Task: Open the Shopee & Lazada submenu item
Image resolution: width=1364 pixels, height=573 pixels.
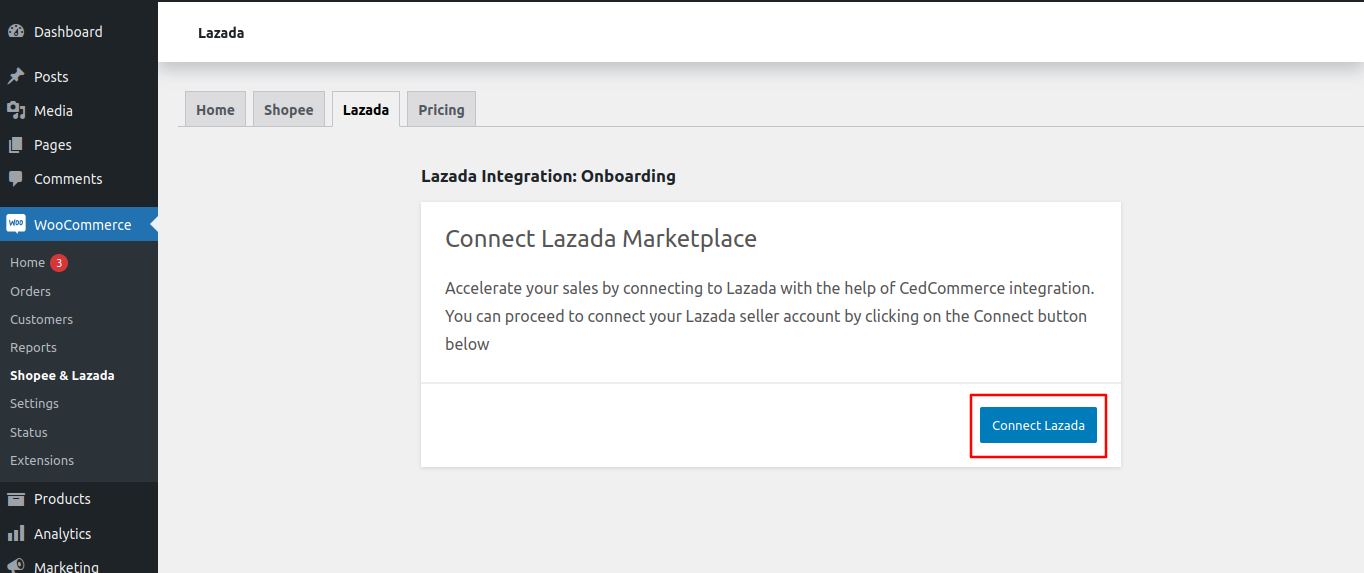Action: point(62,375)
